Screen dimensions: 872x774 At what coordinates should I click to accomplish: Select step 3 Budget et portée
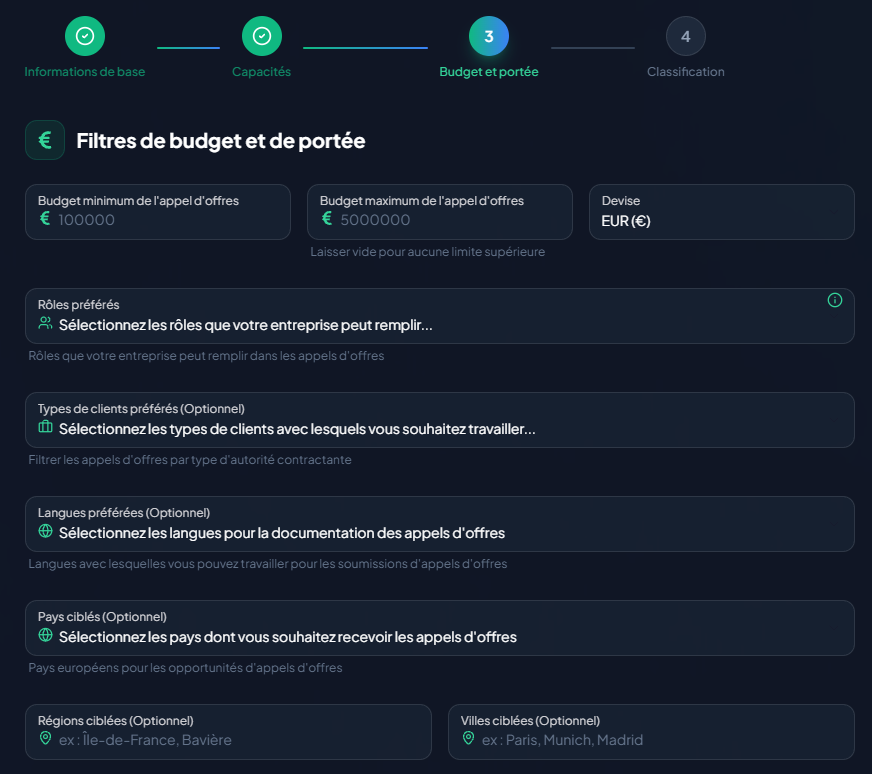click(x=488, y=37)
